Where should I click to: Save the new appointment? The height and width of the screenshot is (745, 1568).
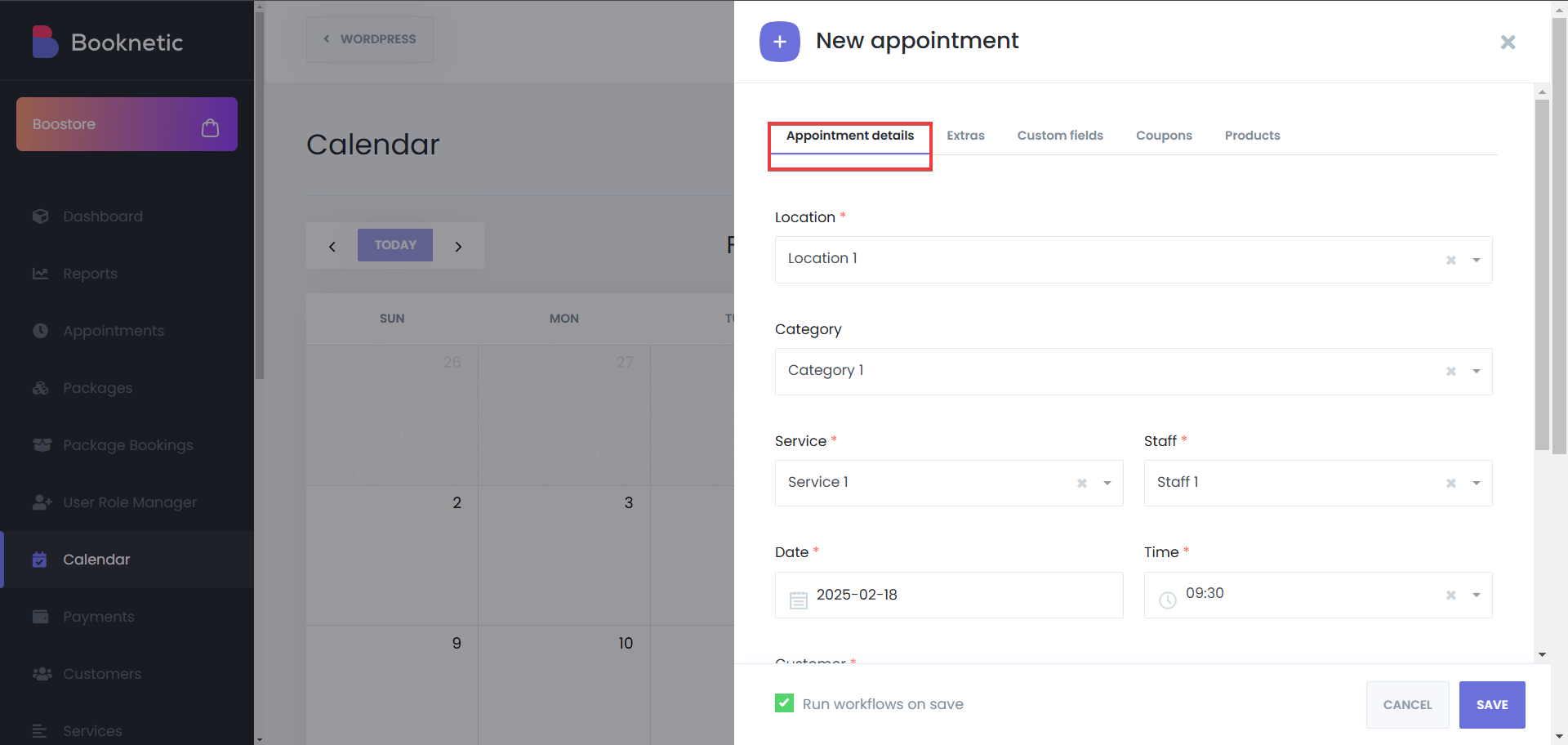[x=1492, y=704]
